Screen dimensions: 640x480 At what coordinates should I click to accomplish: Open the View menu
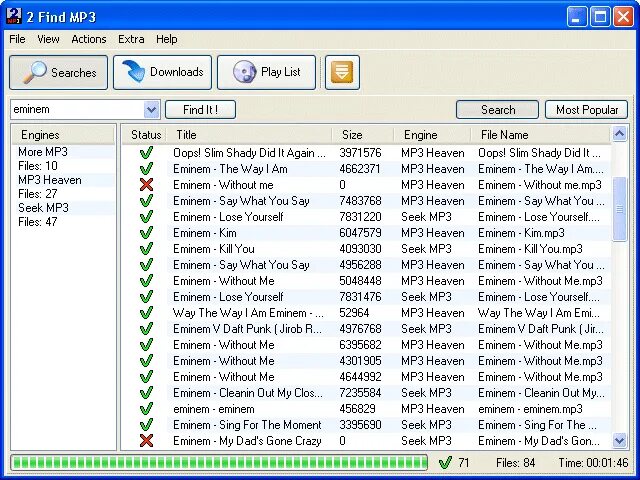pyautogui.click(x=48, y=39)
